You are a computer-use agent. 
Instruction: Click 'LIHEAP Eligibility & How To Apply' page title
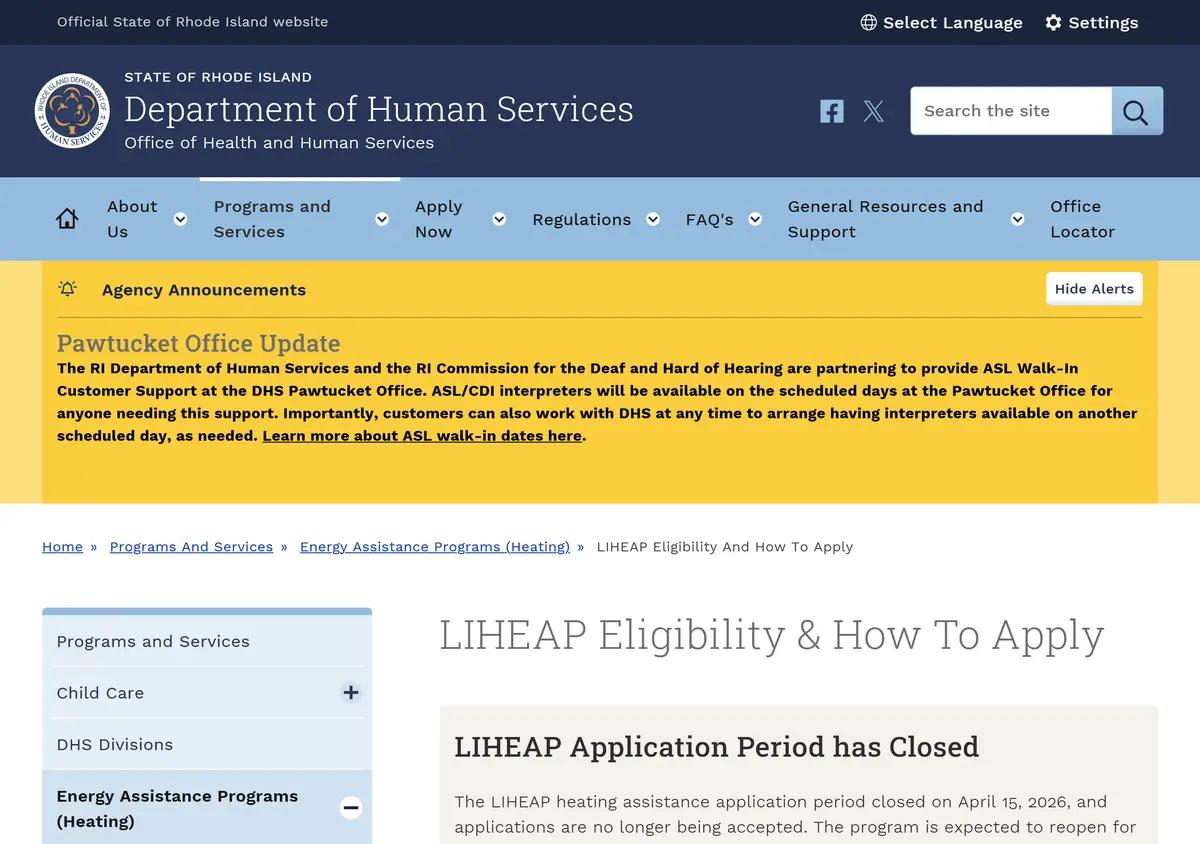tap(771, 635)
